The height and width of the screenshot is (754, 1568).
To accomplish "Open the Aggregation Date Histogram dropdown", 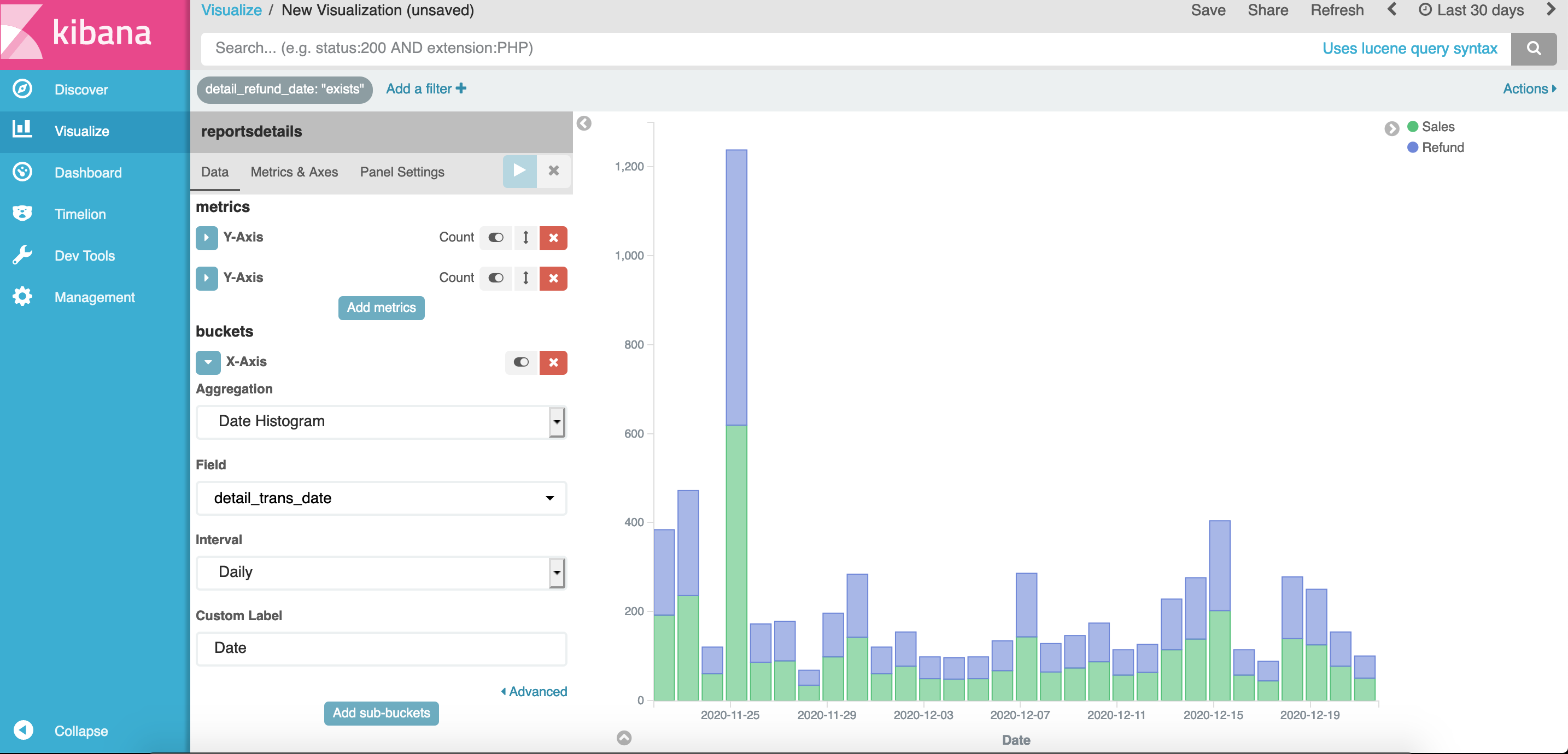I will click(381, 422).
